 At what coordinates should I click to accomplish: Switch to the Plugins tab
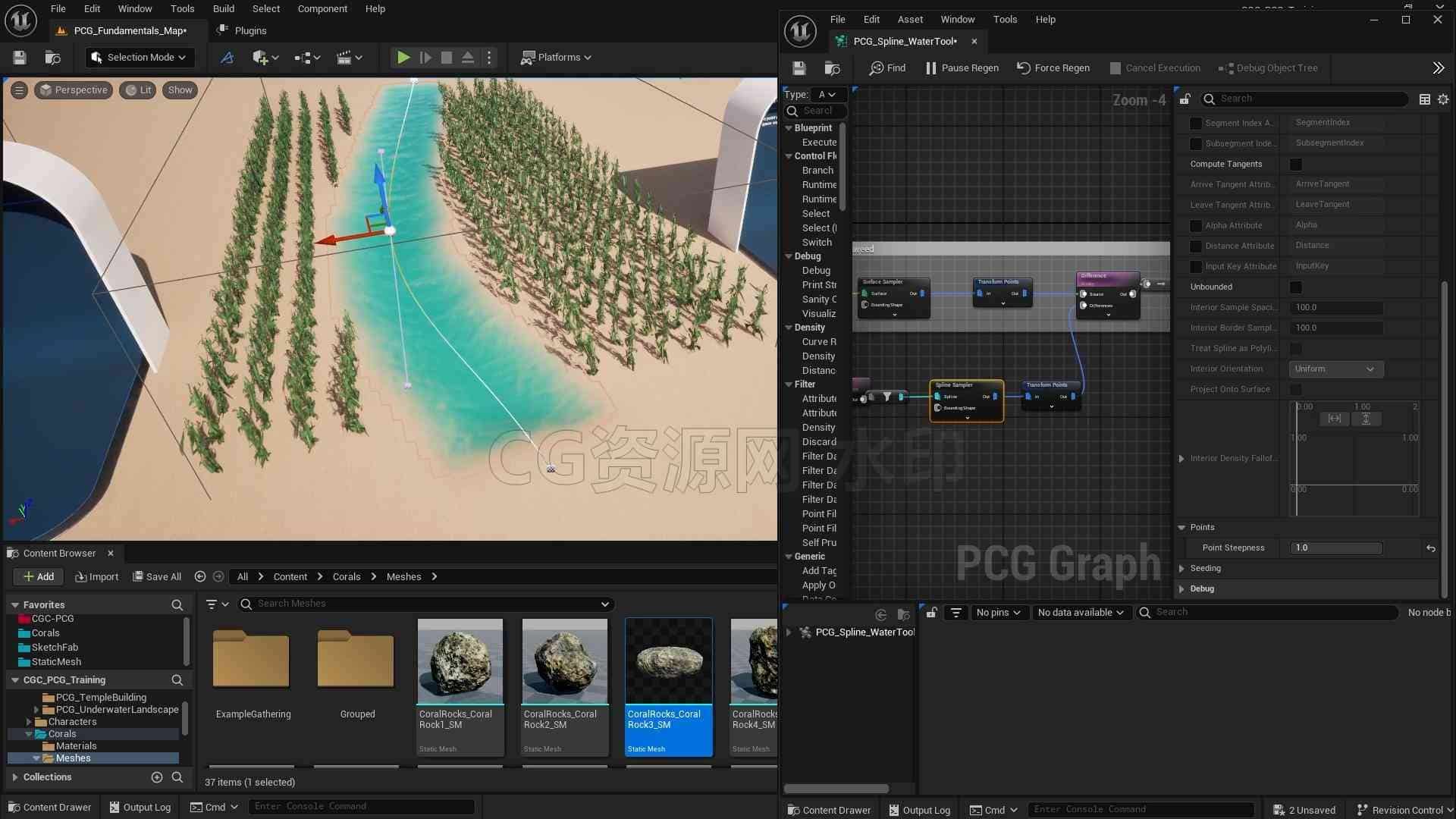pyautogui.click(x=243, y=31)
